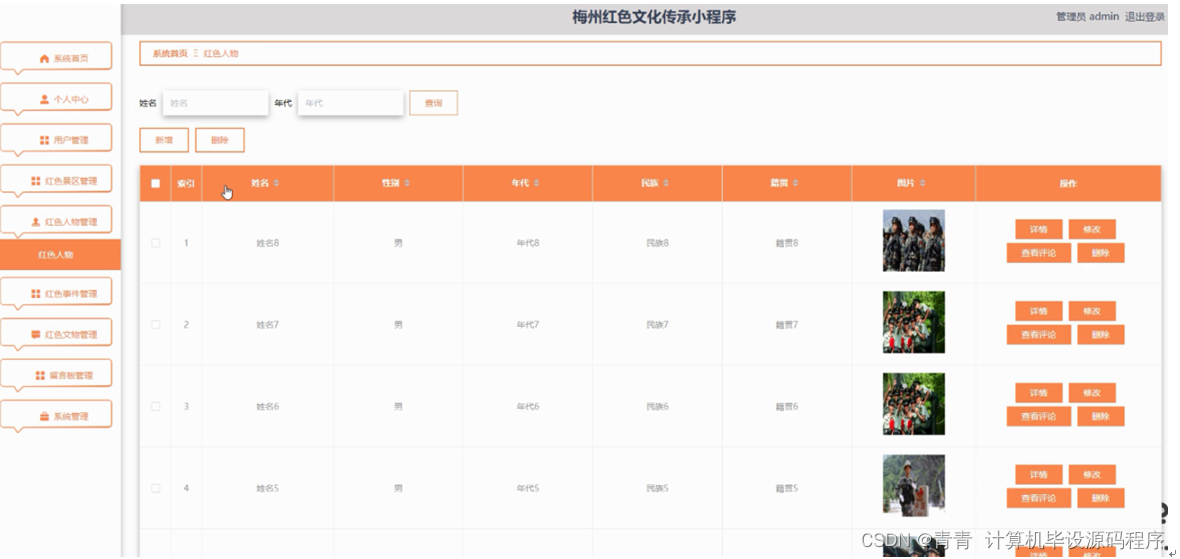
Task: Click 修改 for row 姓名8
Action: point(1092,229)
